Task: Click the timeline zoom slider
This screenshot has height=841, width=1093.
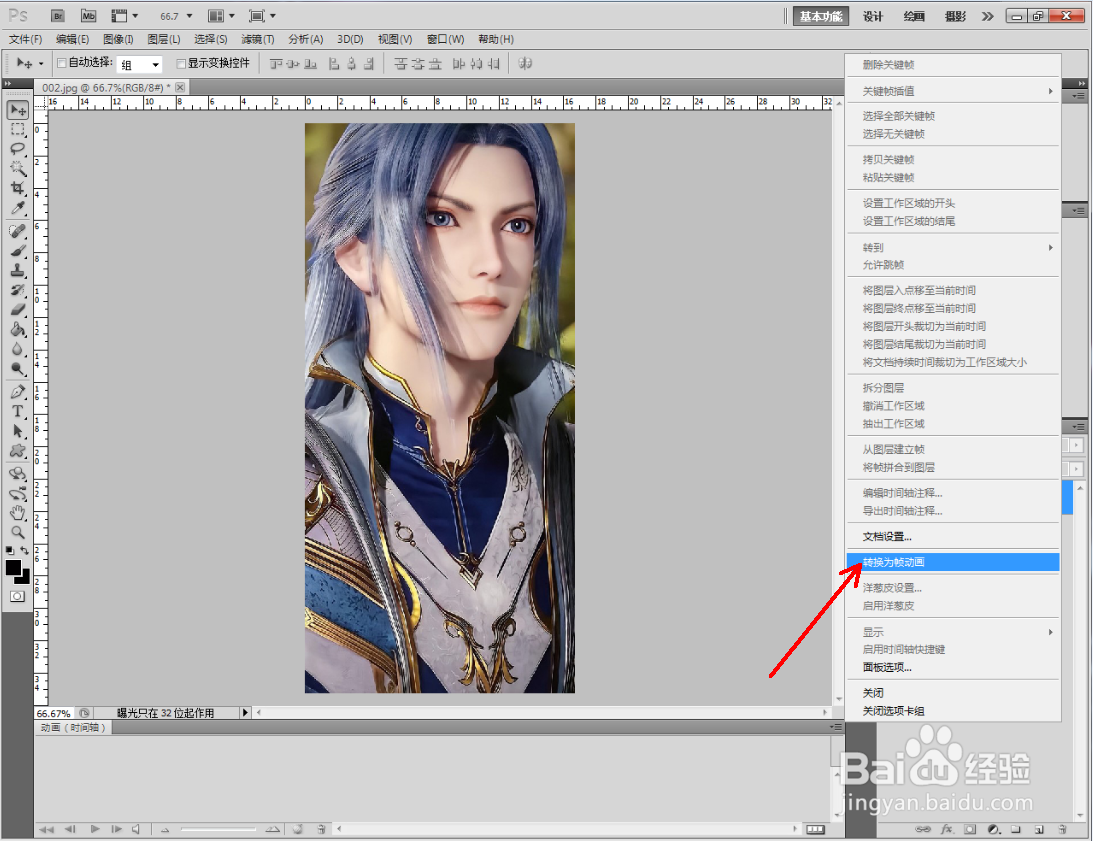Action: pyautogui.click(x=218, y=829)
